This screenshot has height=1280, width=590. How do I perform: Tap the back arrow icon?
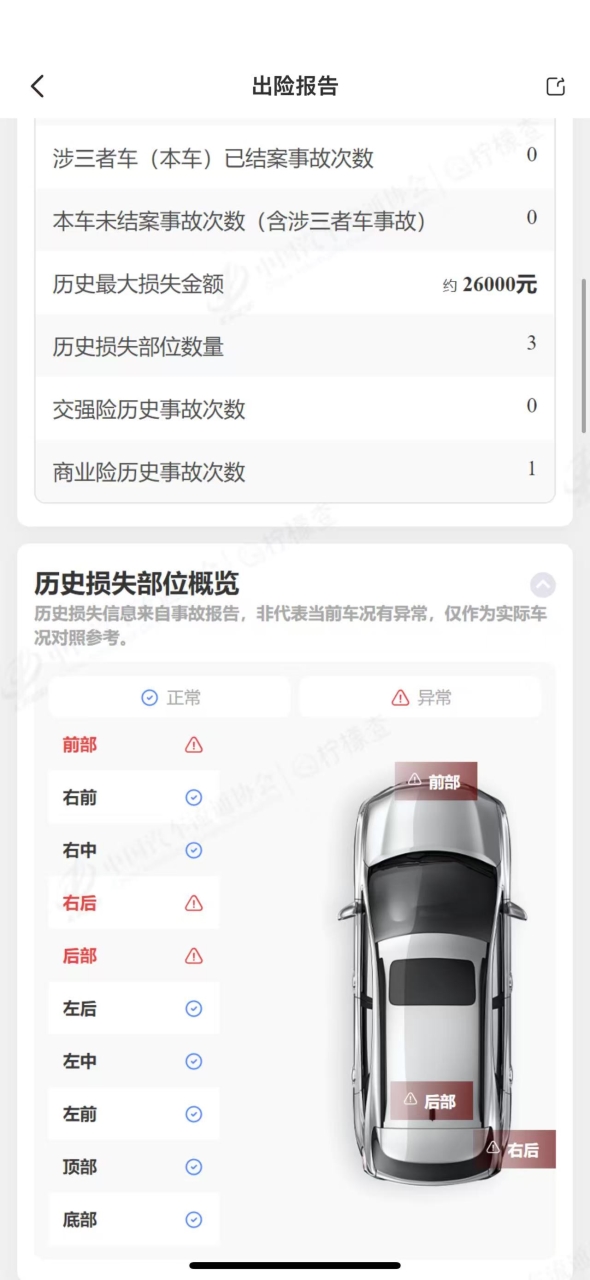(x=37, y=86)
